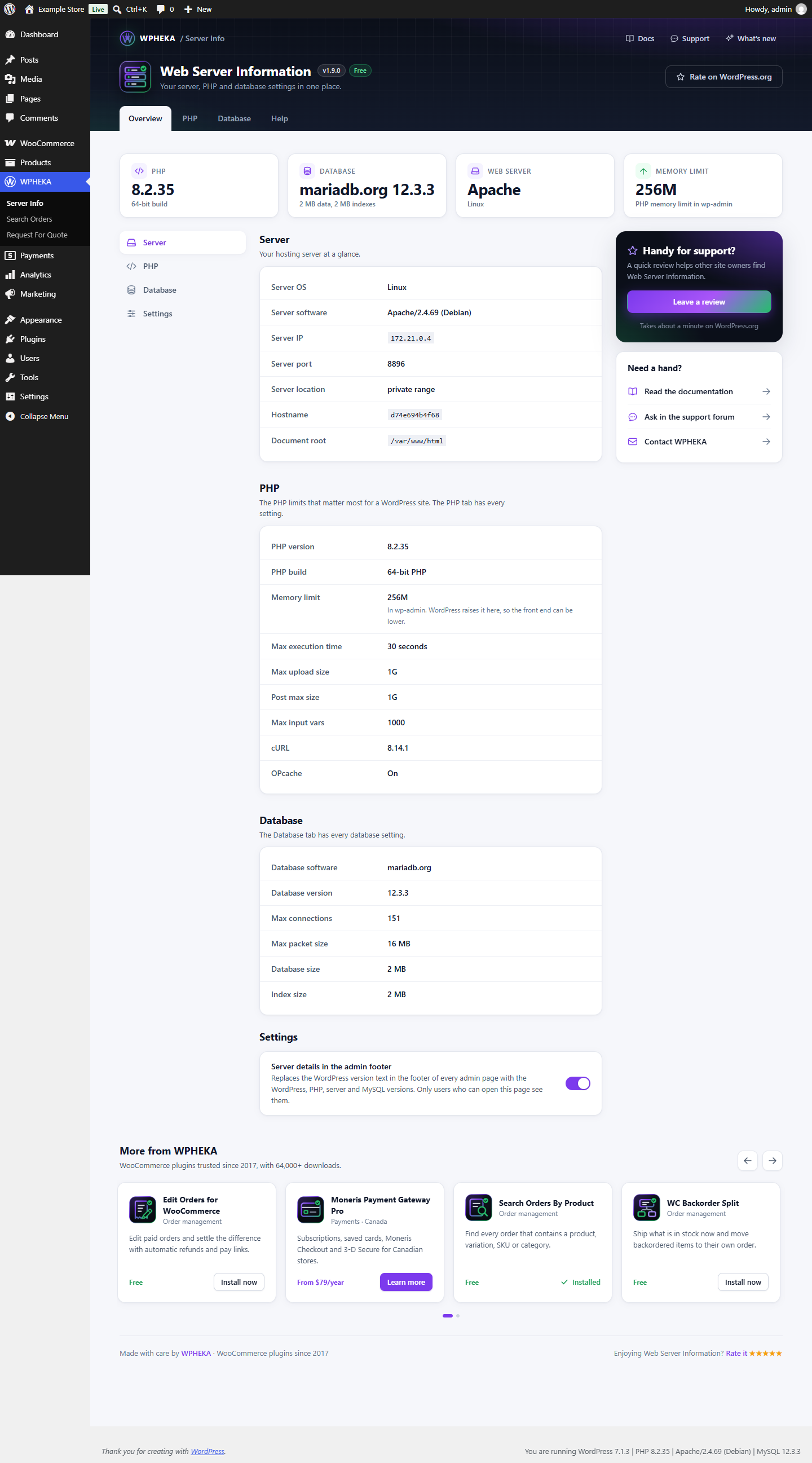Switch to the PHP tab
The width and height of the screenshot is (812, 1463).
189,118
